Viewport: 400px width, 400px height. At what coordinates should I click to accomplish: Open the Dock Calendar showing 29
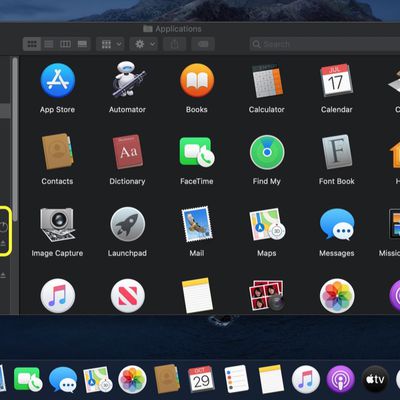tap(201, 379)
